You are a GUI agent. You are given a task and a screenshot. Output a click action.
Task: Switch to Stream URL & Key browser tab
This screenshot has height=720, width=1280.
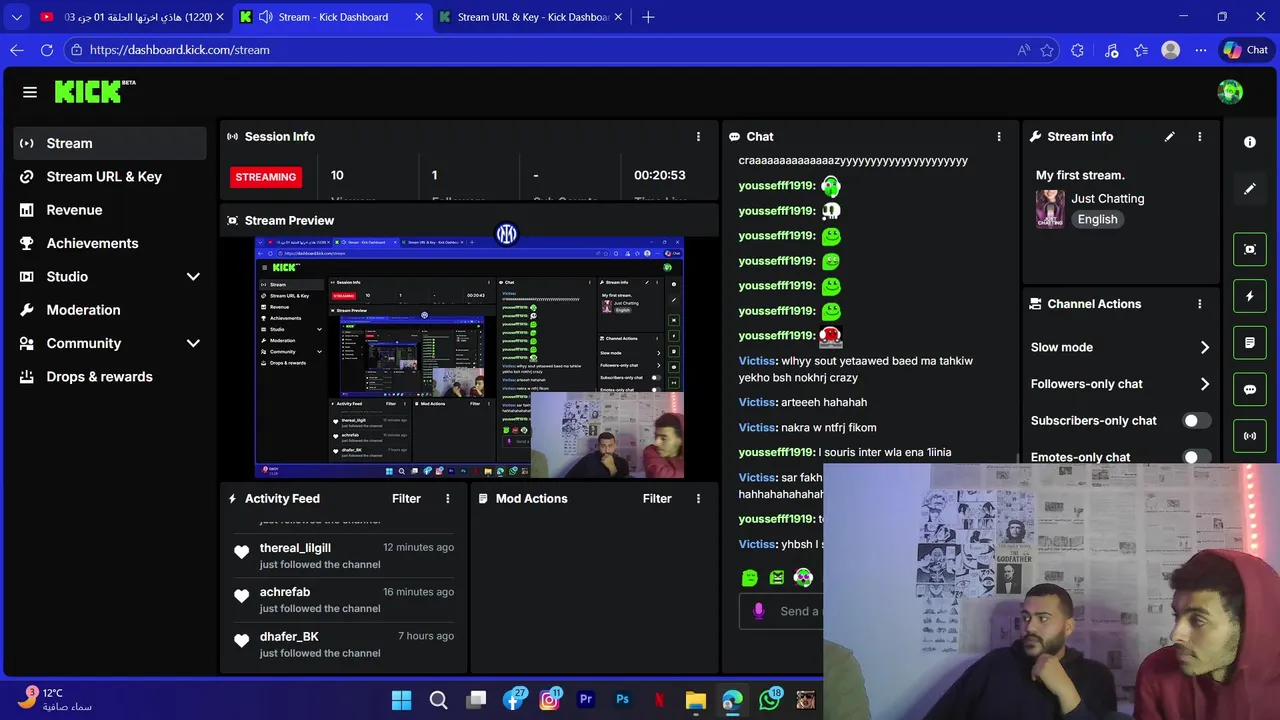532,17
